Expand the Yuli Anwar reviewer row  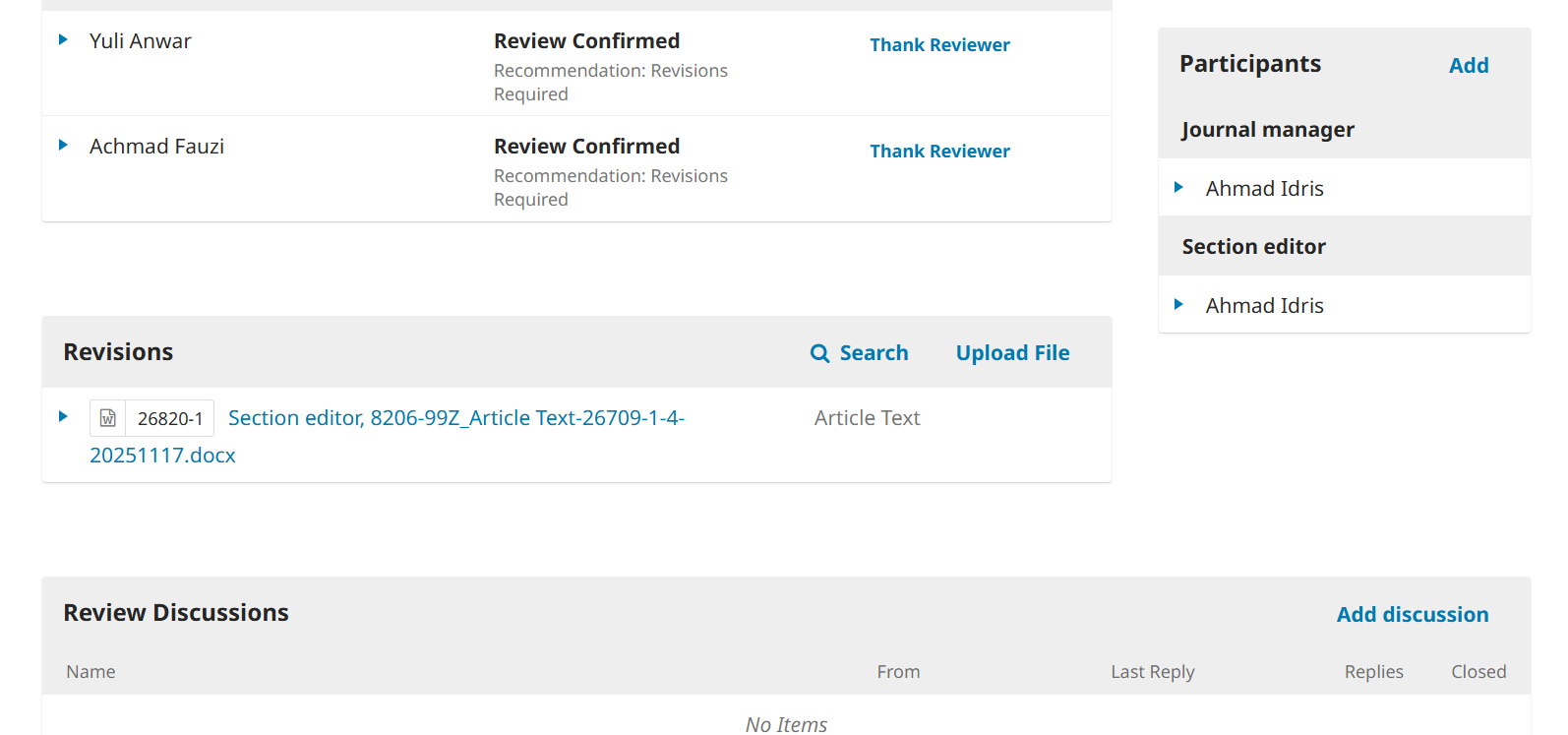click(63, 40)
